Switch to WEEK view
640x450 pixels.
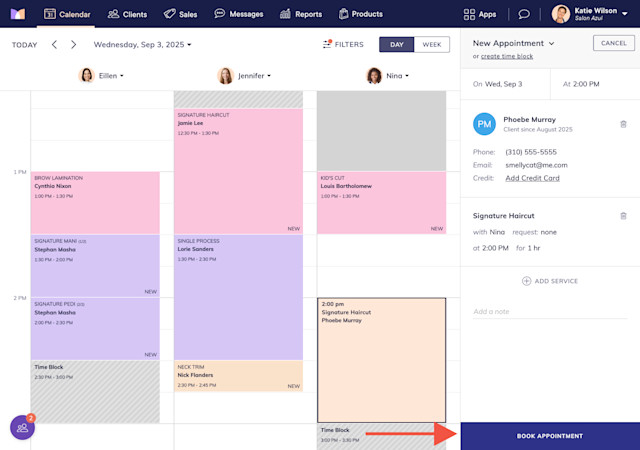tap(432, 45)
